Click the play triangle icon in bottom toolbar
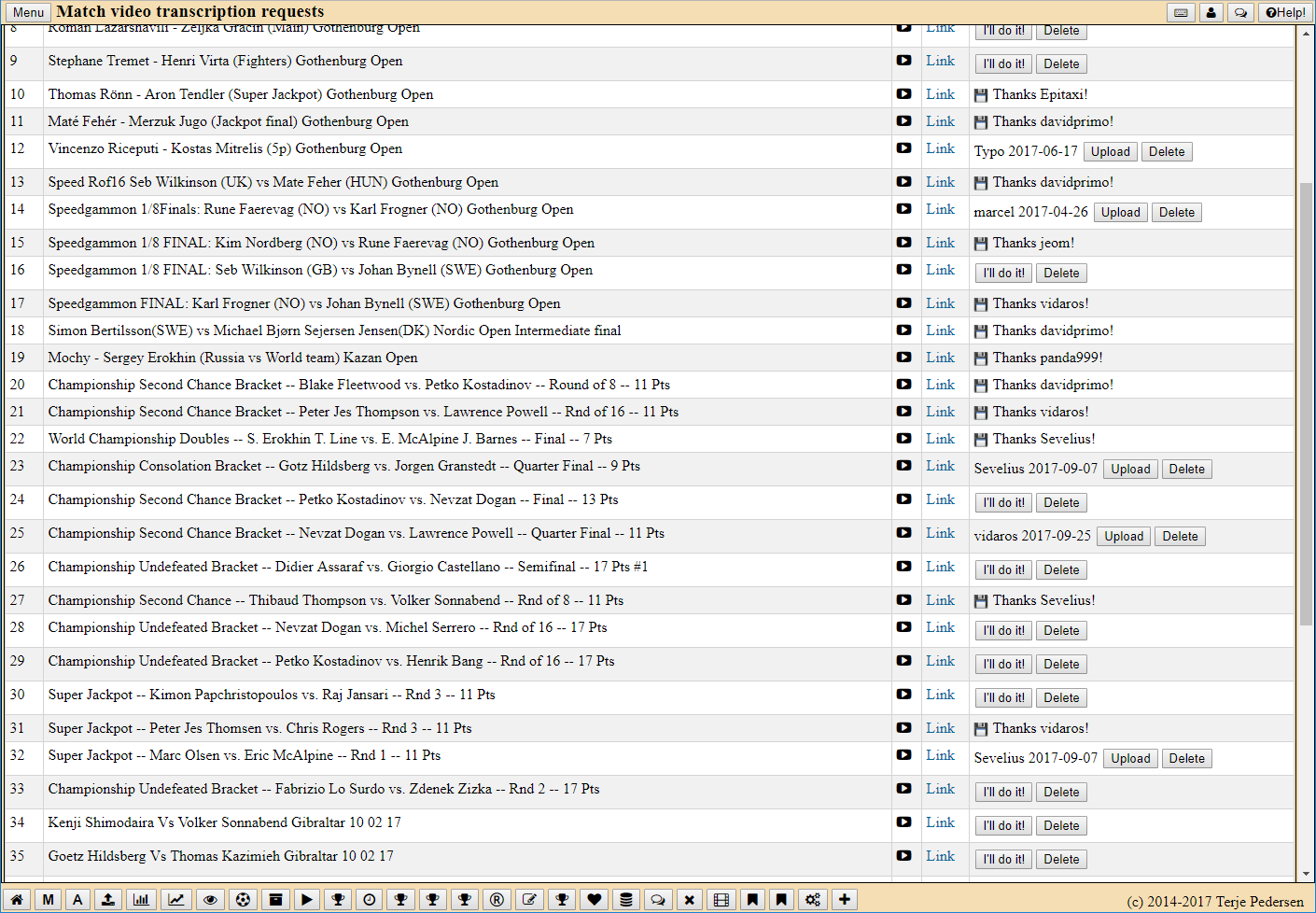Viewport: 1316px width, 913px height. (x=306, y=900)
